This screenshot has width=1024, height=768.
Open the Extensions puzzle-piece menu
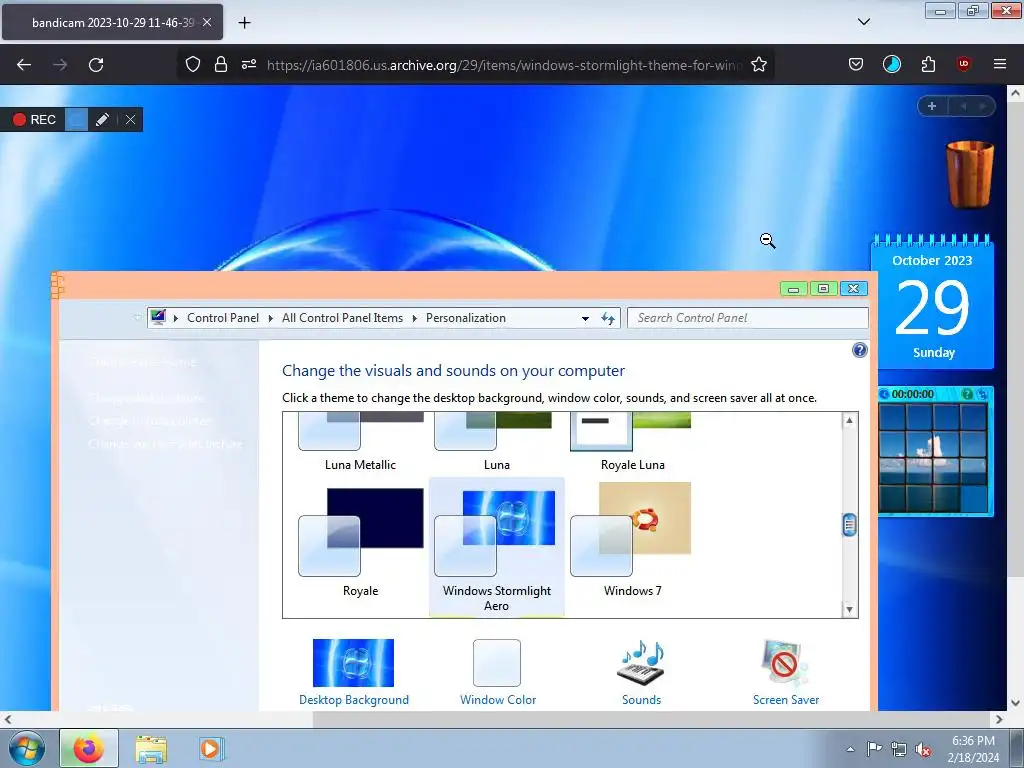click(928, 65)
